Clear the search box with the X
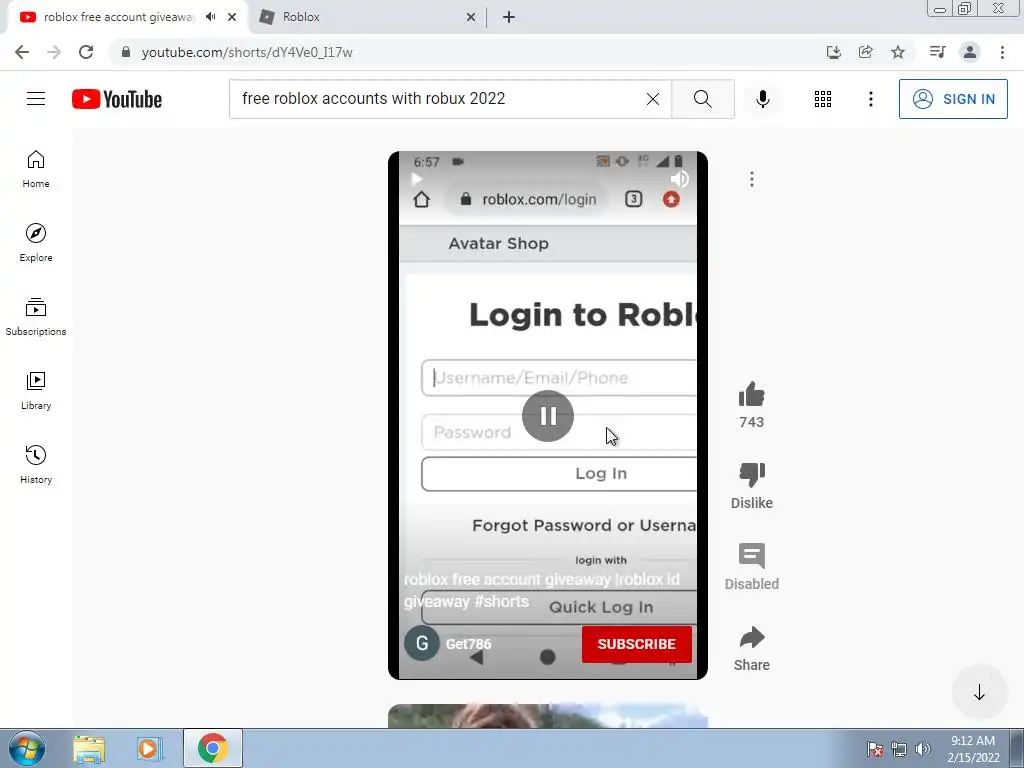1024x768 pixels. point(652,99)
